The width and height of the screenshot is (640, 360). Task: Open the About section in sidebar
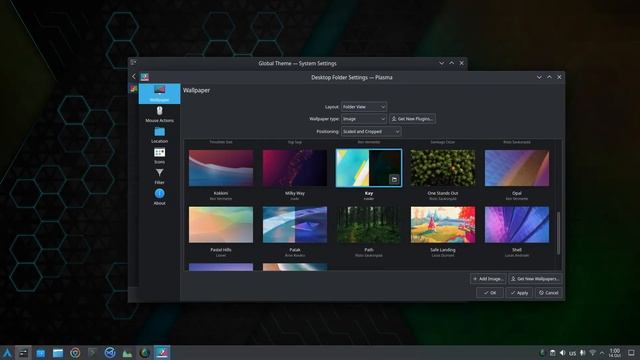tap(159, 197)
